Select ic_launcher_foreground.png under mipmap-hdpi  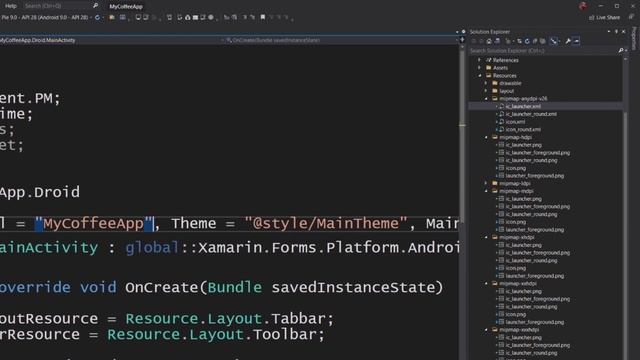point(538,153)
